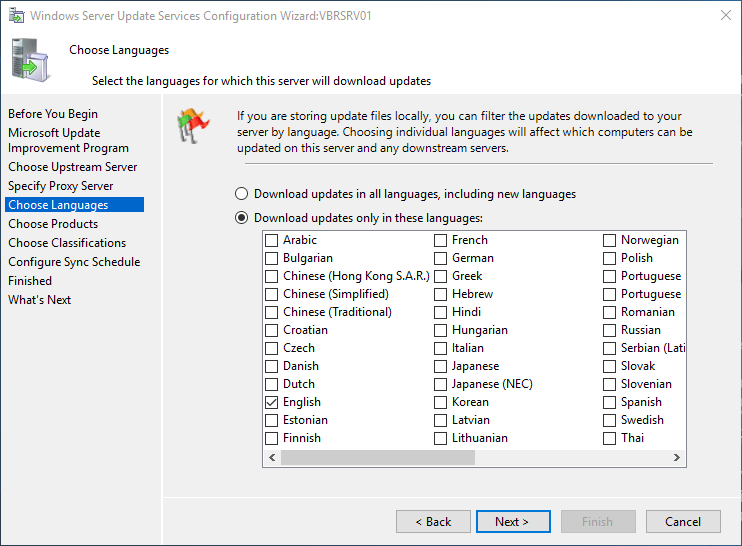This screenshot has height=546, width=742.
Task: Uncheck the English language checkbox
Action: (x=272, y=402)
